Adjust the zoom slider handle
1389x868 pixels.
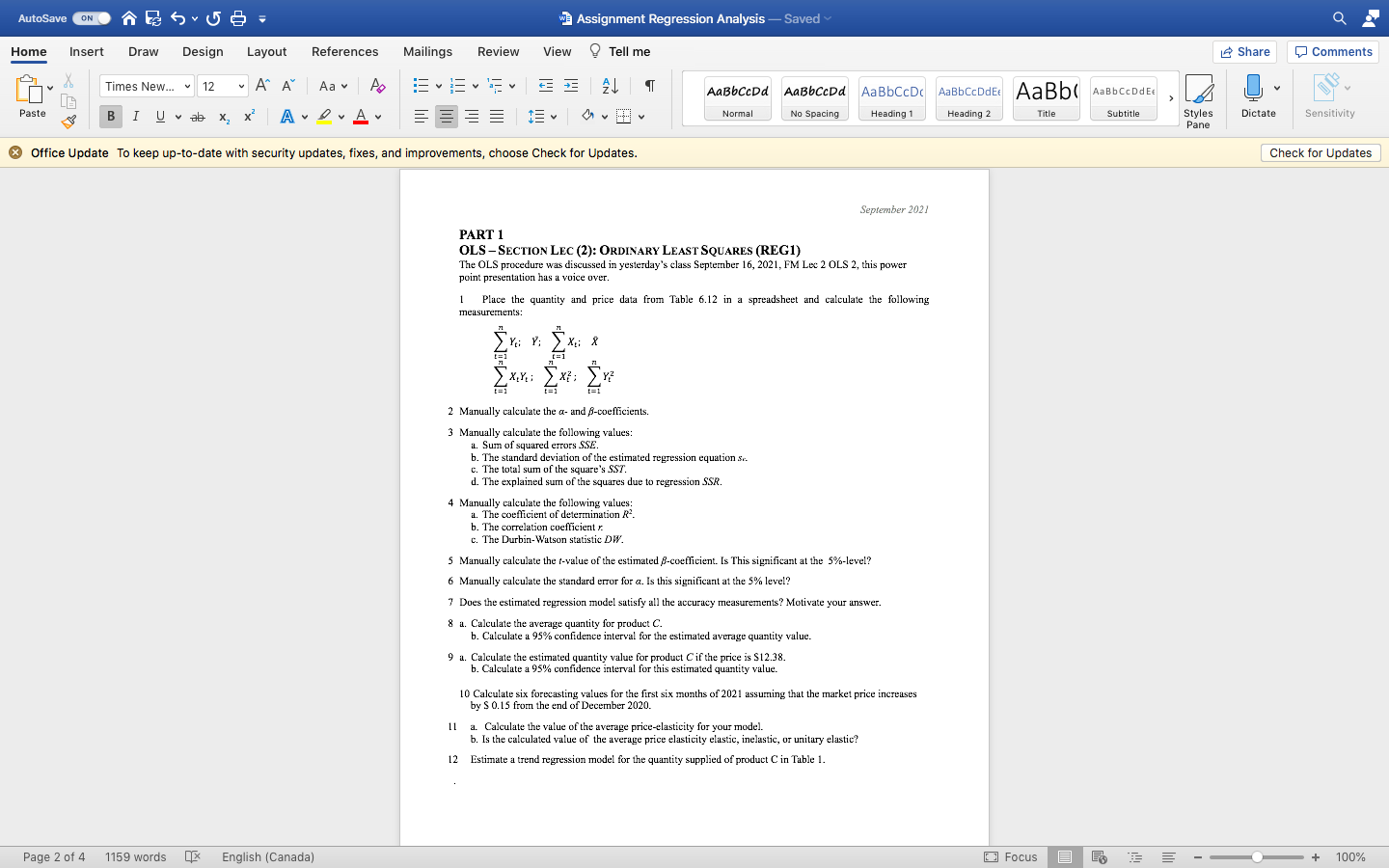coord(1257,856)
